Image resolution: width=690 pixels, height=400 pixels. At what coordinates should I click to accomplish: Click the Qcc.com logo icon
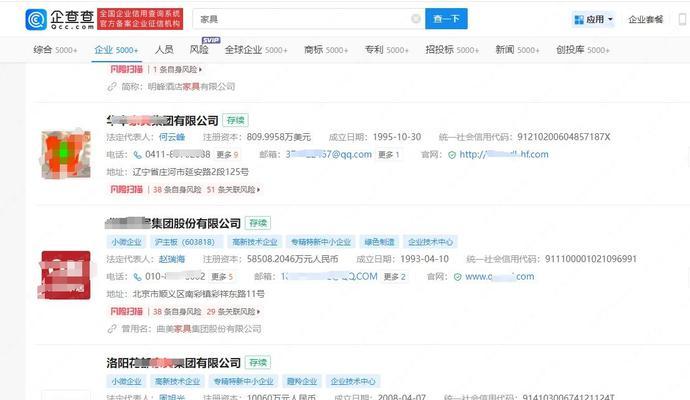click(x=36, y=19)
